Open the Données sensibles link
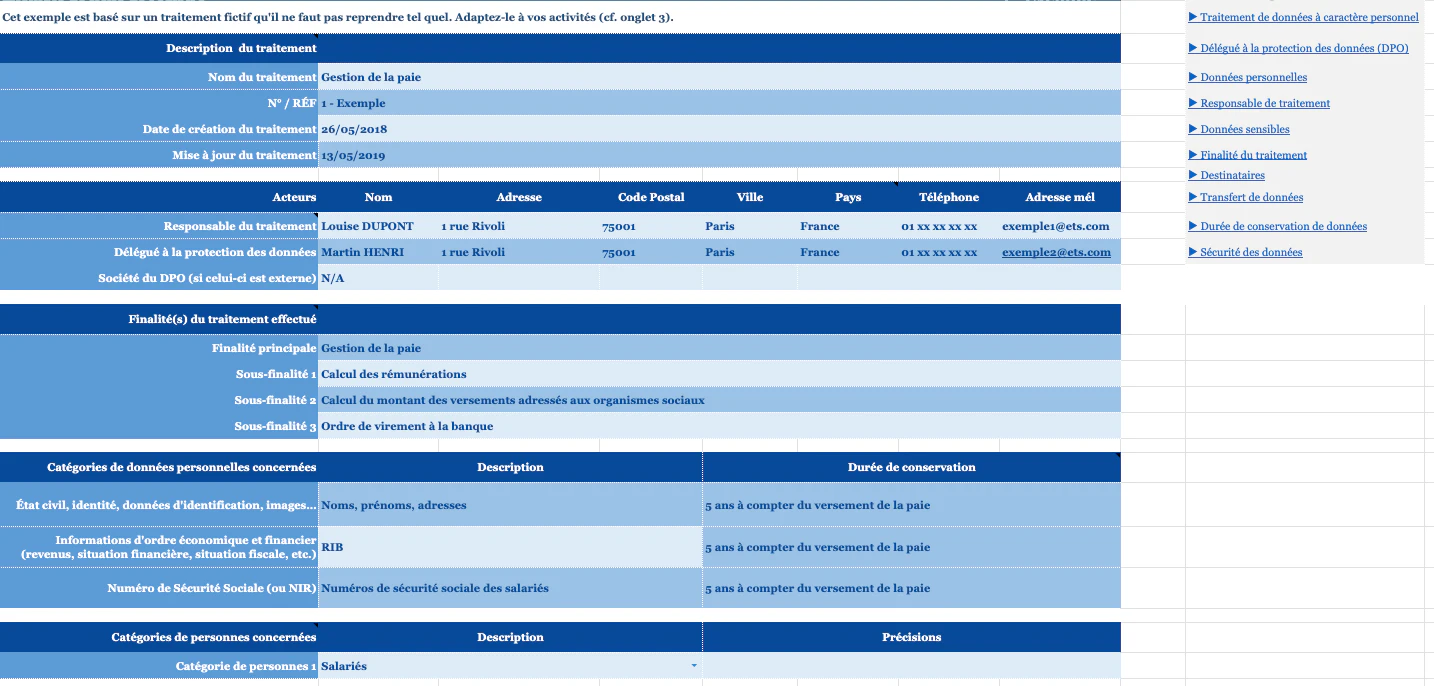The image size is (1434, 686). (x=1238, y=129)
